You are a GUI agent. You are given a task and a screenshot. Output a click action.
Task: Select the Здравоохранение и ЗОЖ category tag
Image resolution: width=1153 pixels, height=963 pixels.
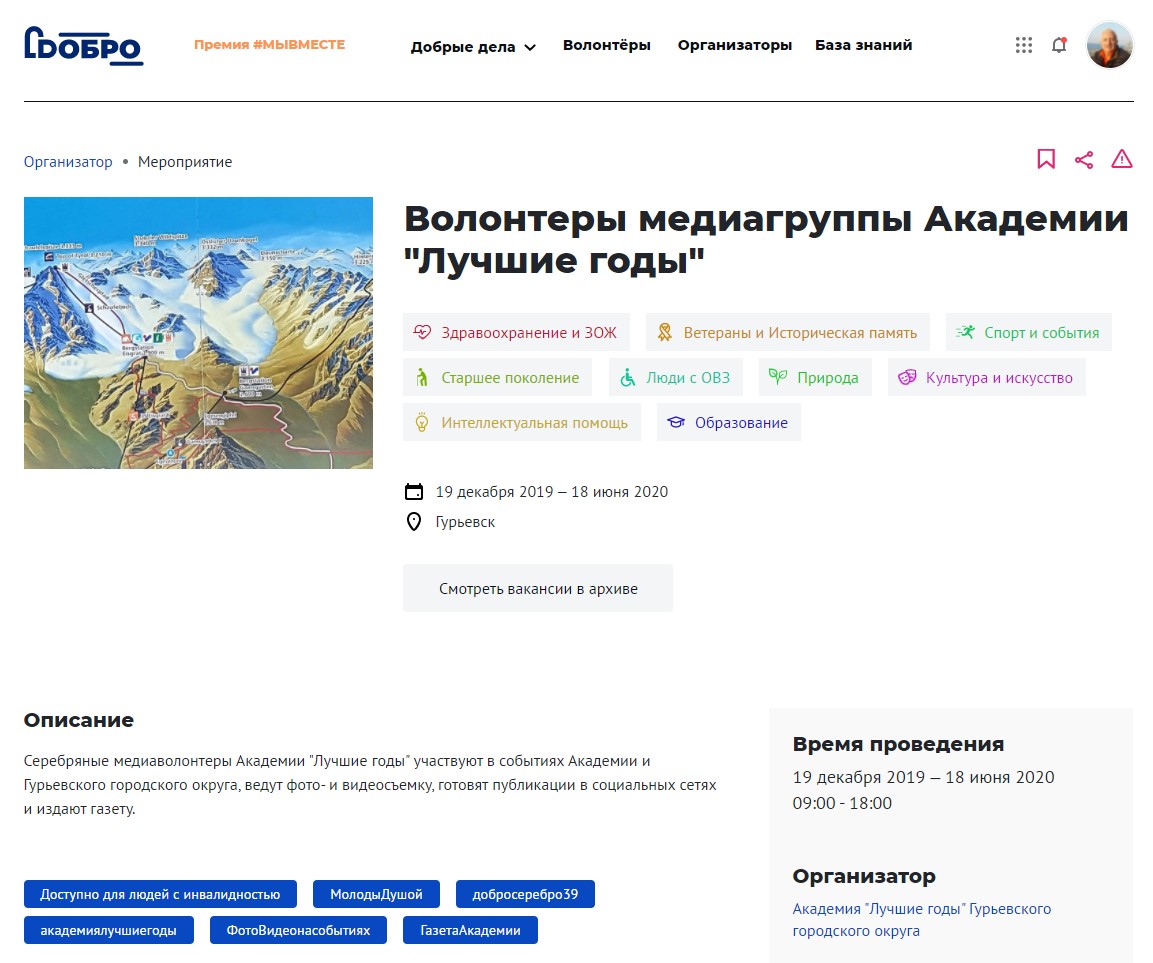[516, 332]
